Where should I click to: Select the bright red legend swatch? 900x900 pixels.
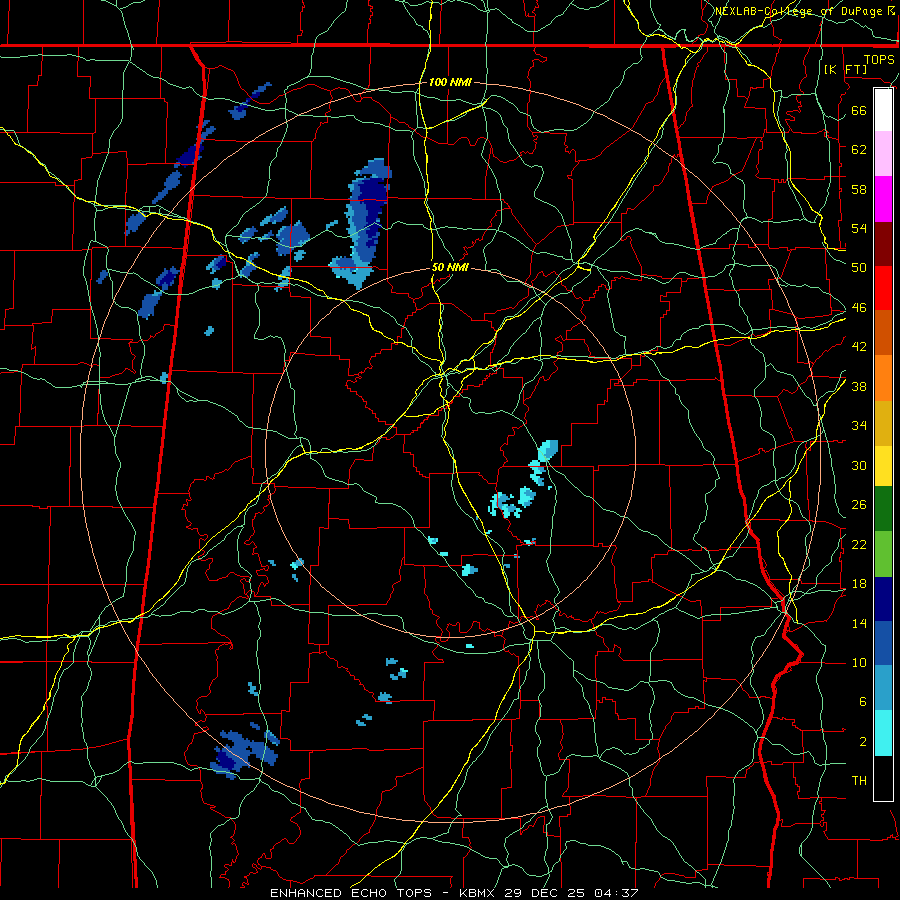tap(883, 288)
